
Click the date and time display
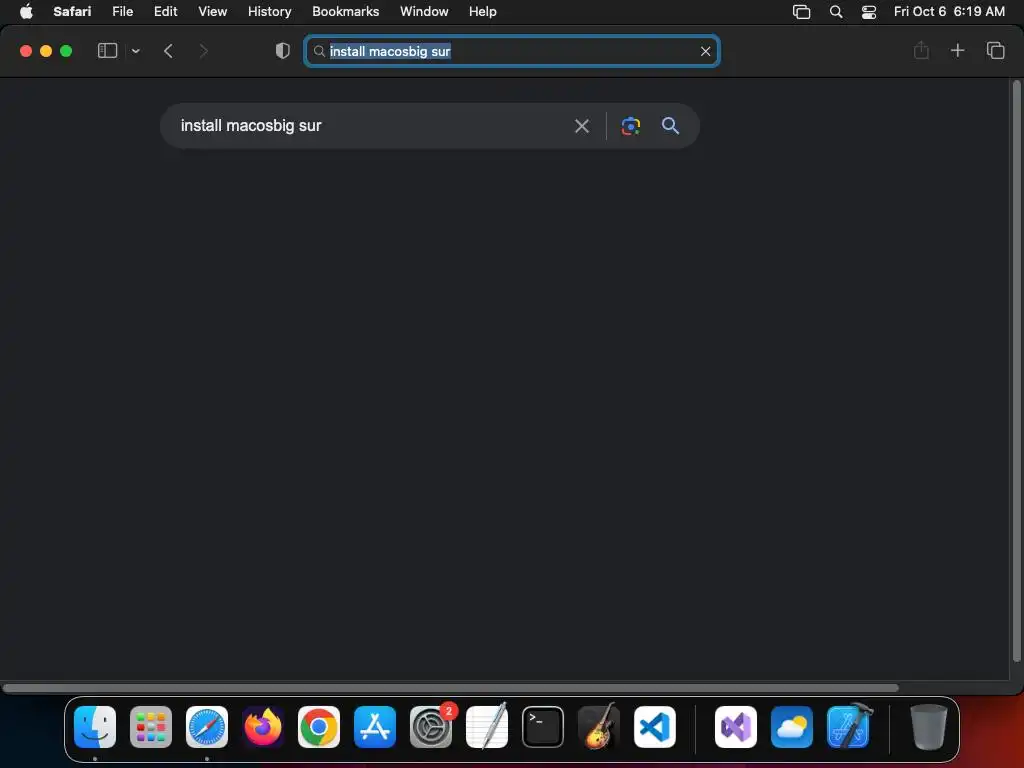[x=949, y=11]
